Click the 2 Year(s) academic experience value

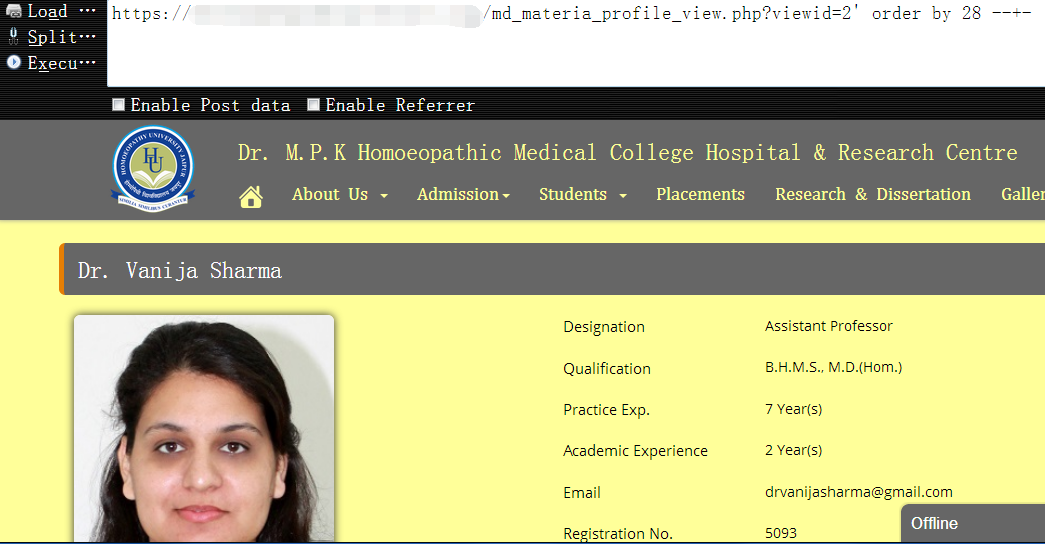click(793, 450)
